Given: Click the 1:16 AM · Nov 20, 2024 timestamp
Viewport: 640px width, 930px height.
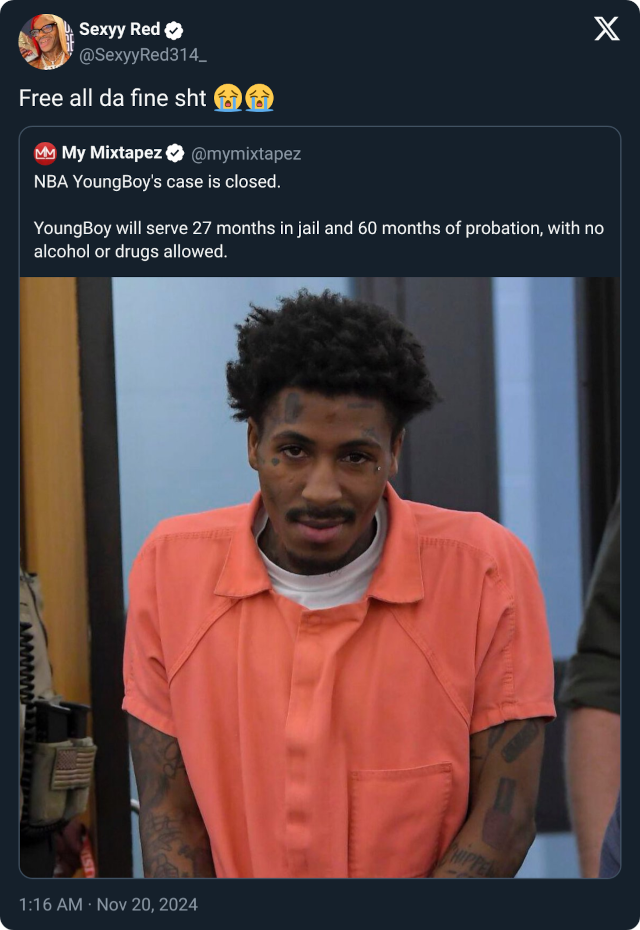Looking at the screenshot, I should [x=109, y=904].
